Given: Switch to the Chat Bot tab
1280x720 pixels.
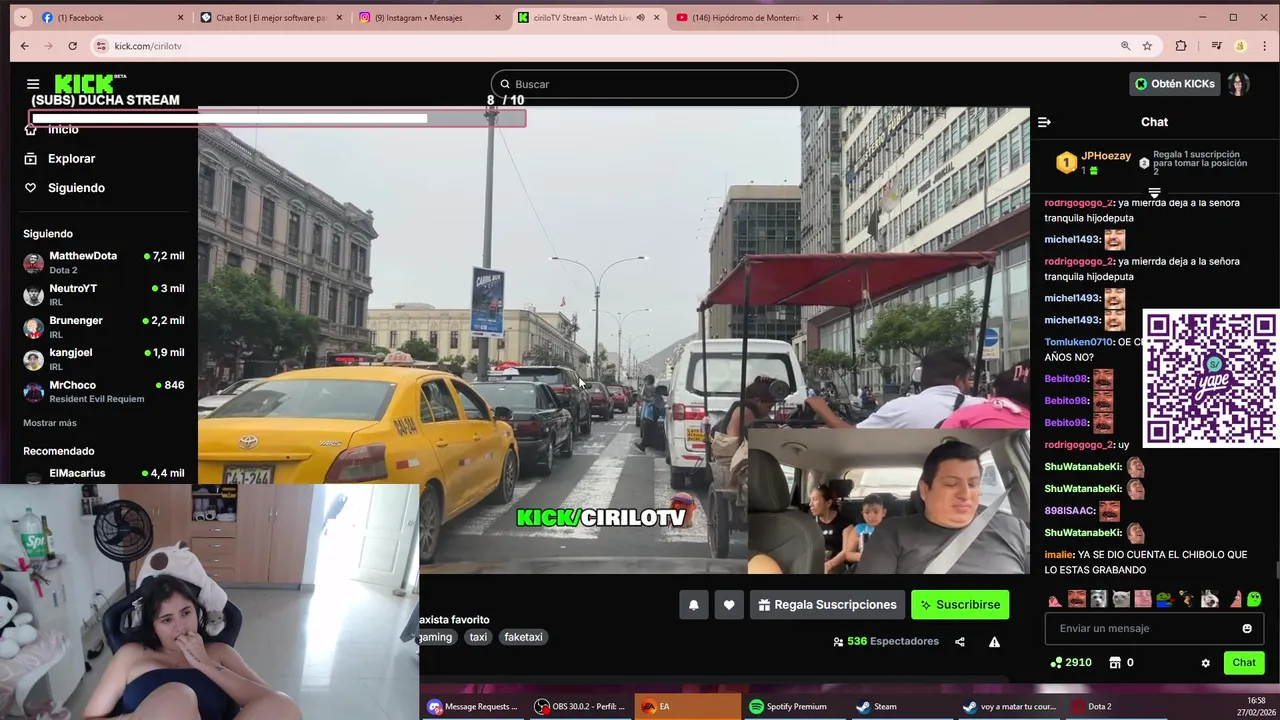Looking at the screenshot, I should (270, 17).
